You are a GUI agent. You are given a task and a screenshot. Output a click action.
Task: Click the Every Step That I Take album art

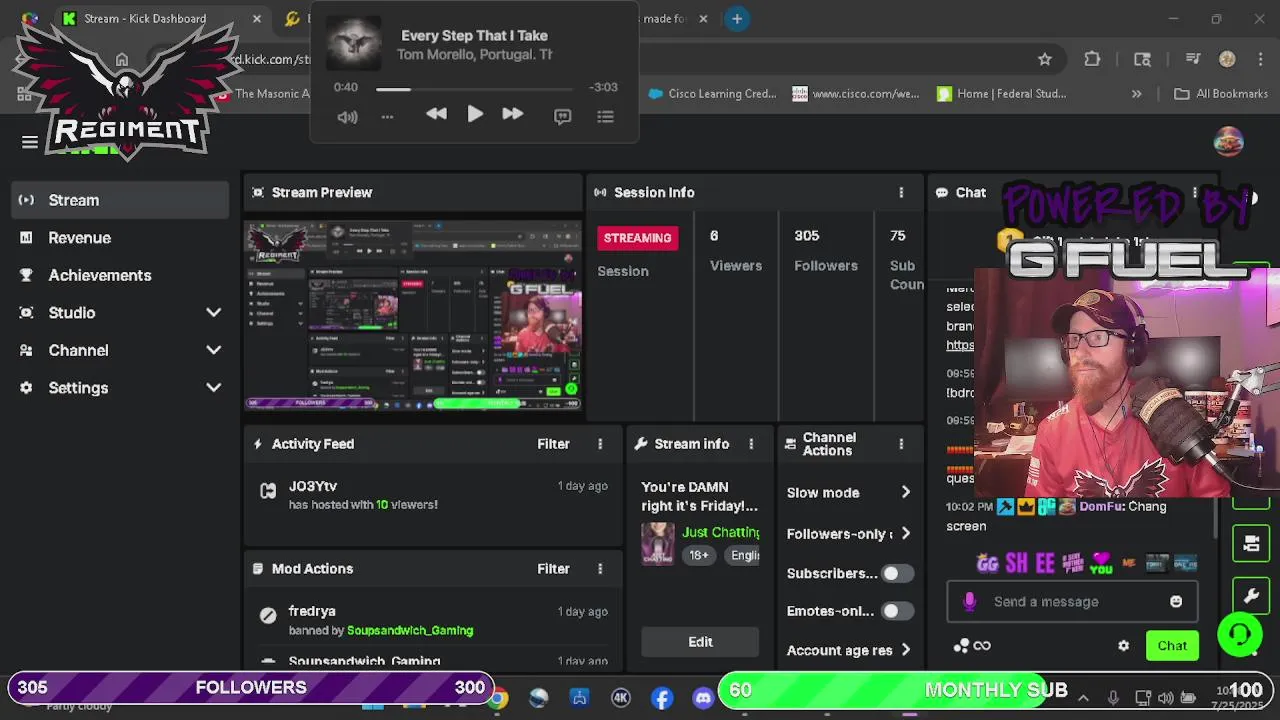point(354,45)
